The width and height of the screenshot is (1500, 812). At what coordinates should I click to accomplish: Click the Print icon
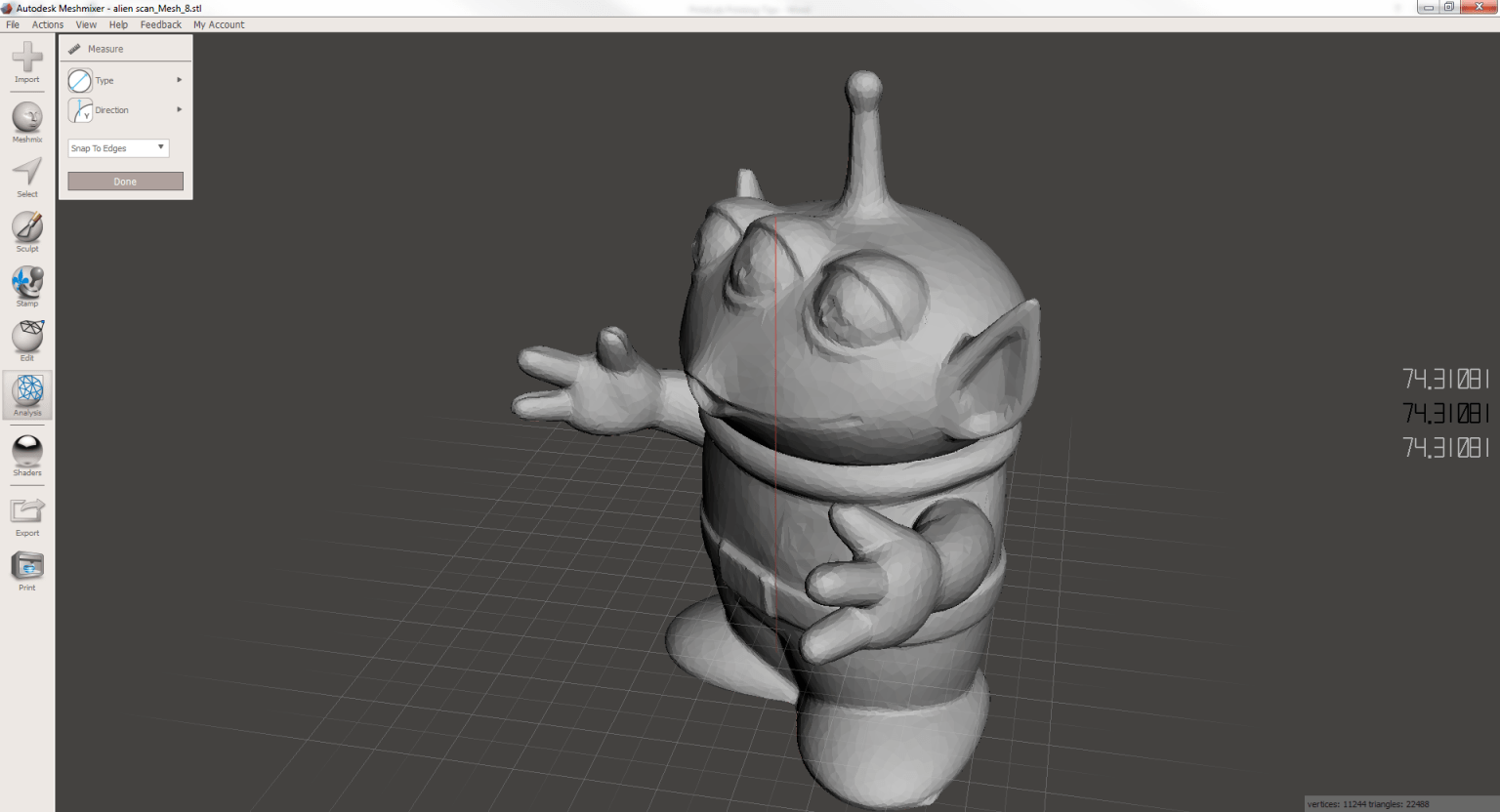point(27,571)
